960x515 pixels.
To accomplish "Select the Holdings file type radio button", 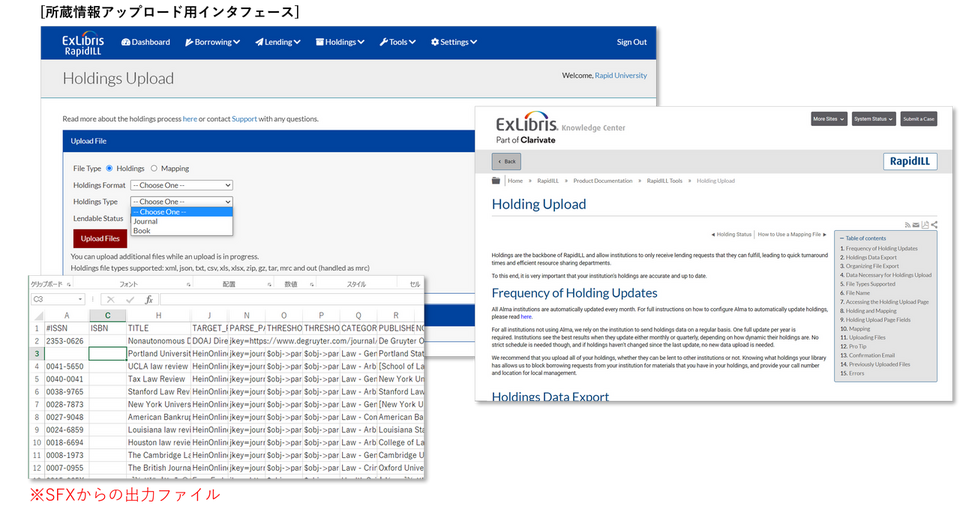I will tap(109, 168).
